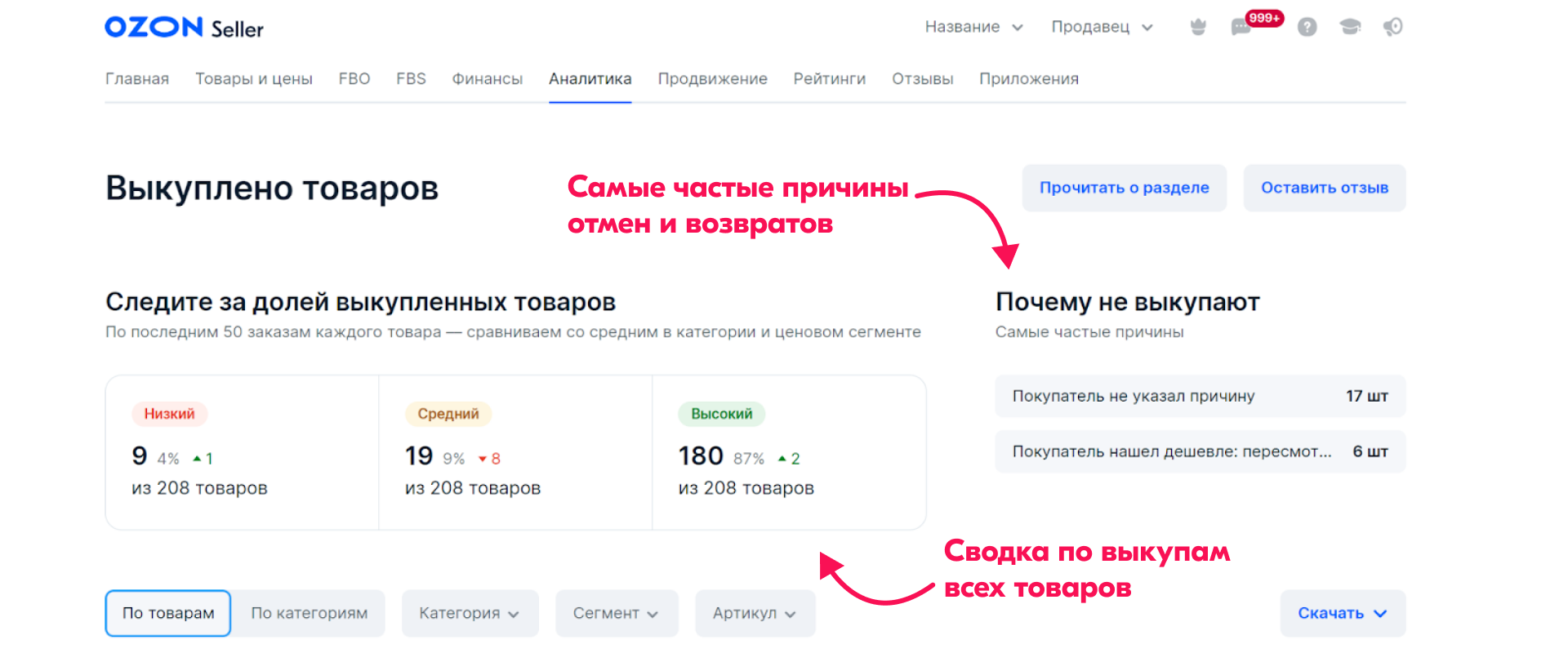Click the 999+ notification badge

1264,18
